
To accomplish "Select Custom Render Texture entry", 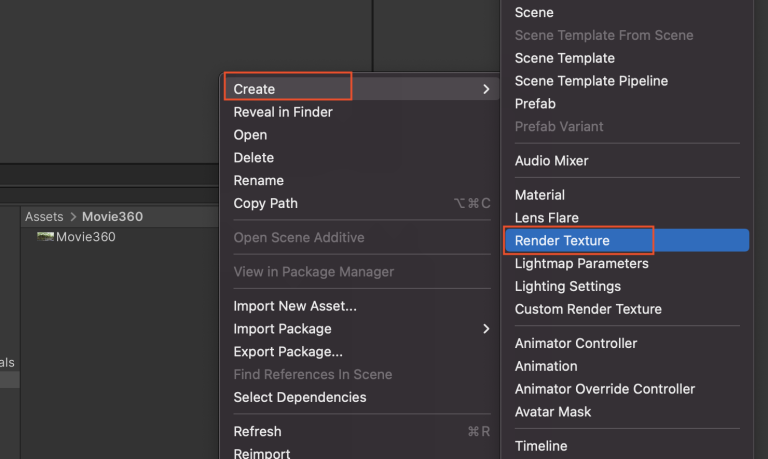I will (x=588, y=309).
